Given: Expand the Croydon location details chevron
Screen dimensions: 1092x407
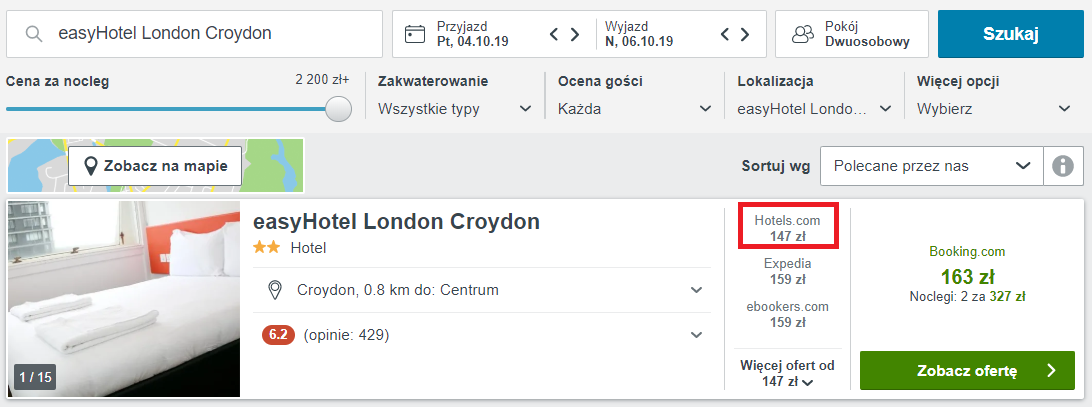Looking at the screenshot, I should point(697,290).
